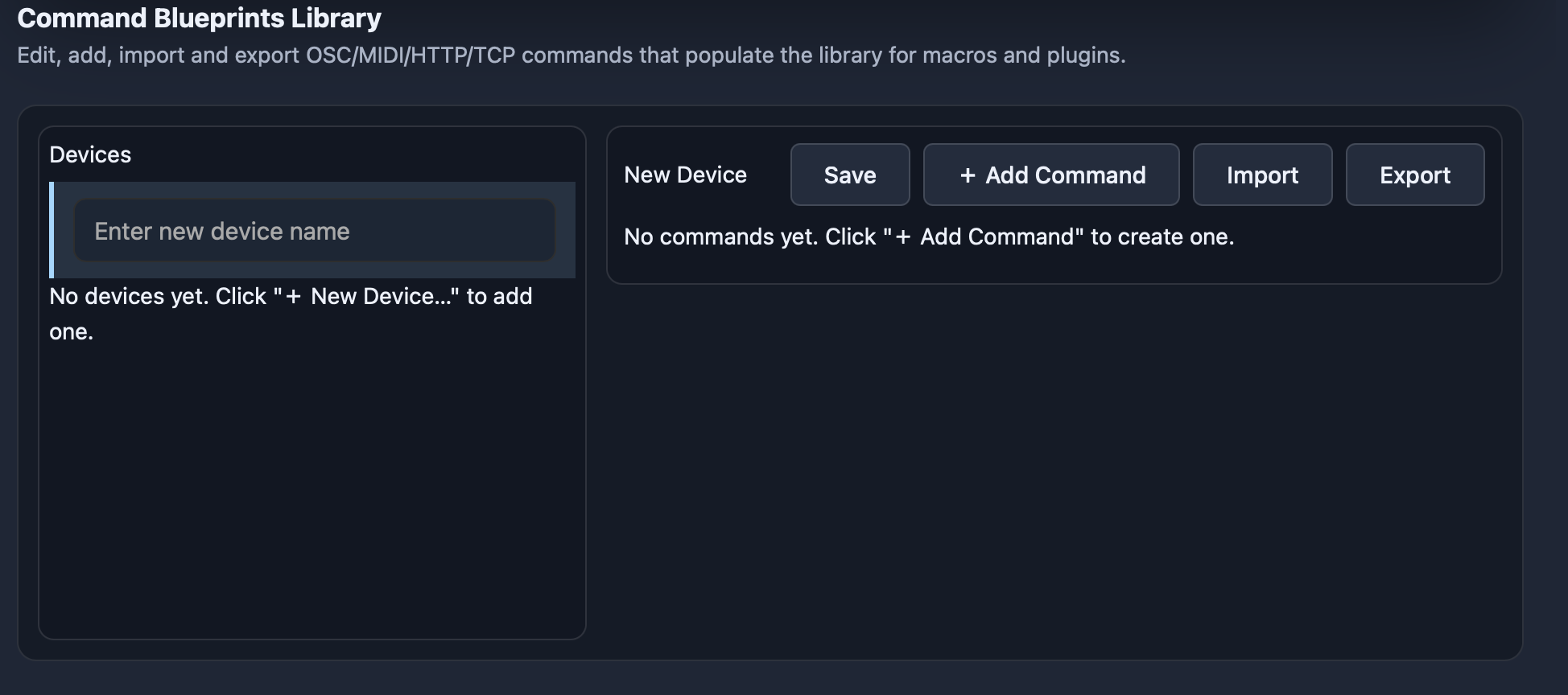Open the Import dialog
This screenshot has width=1568, height=695.
pos(1262,175)
